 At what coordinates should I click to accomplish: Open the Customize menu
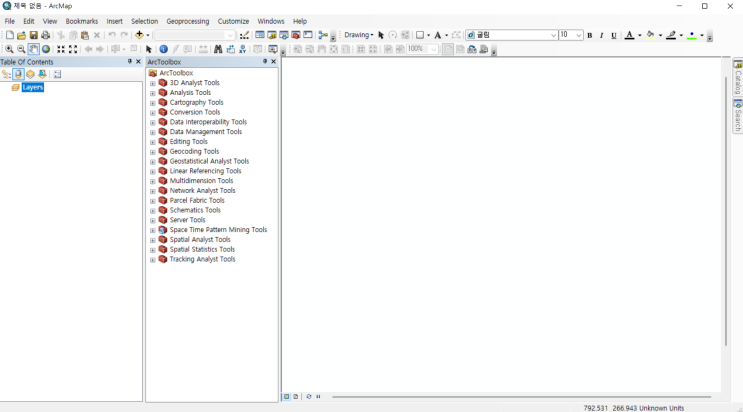233,21
